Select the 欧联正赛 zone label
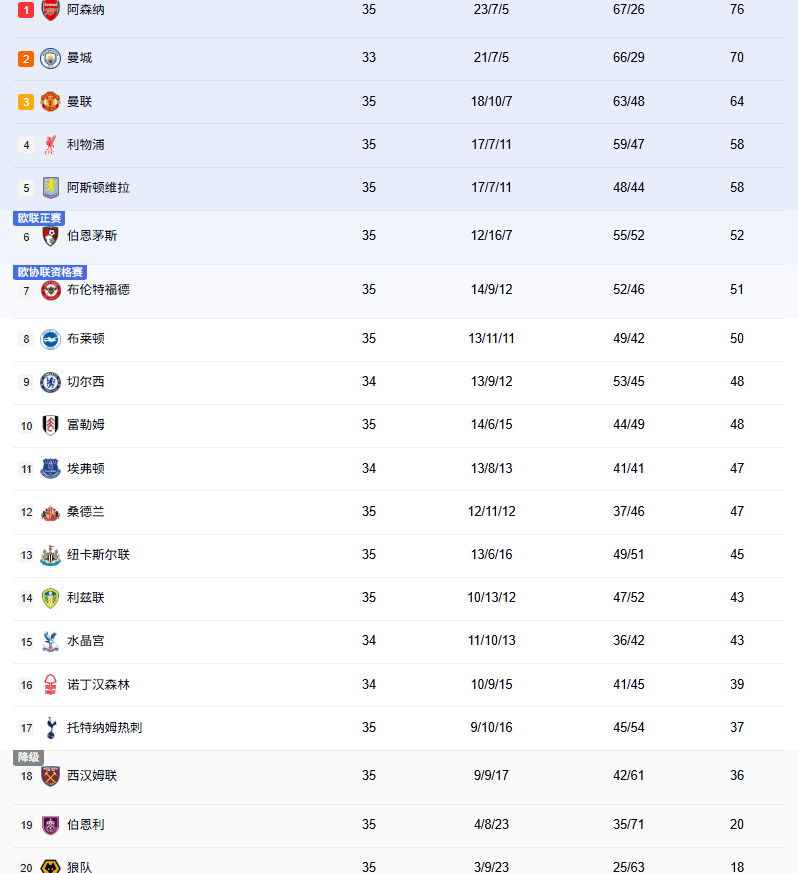The width and height of the screenshot is (798, 873). click(39, 218)
